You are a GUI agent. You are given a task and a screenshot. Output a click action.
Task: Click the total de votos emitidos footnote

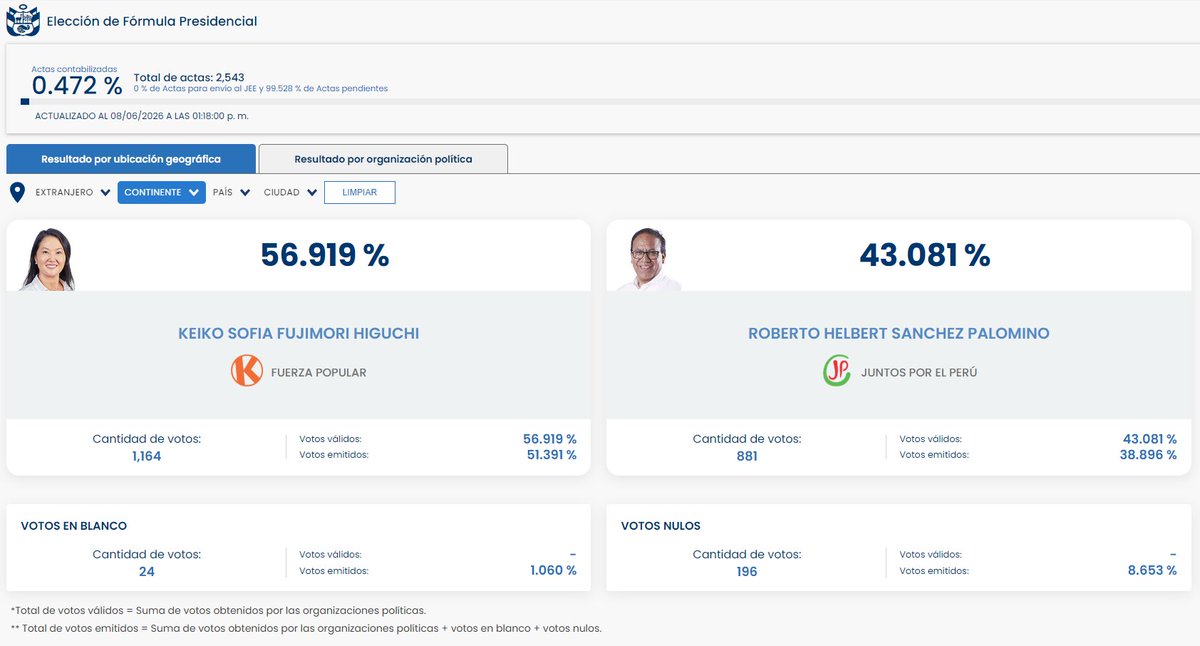point(306,628)
